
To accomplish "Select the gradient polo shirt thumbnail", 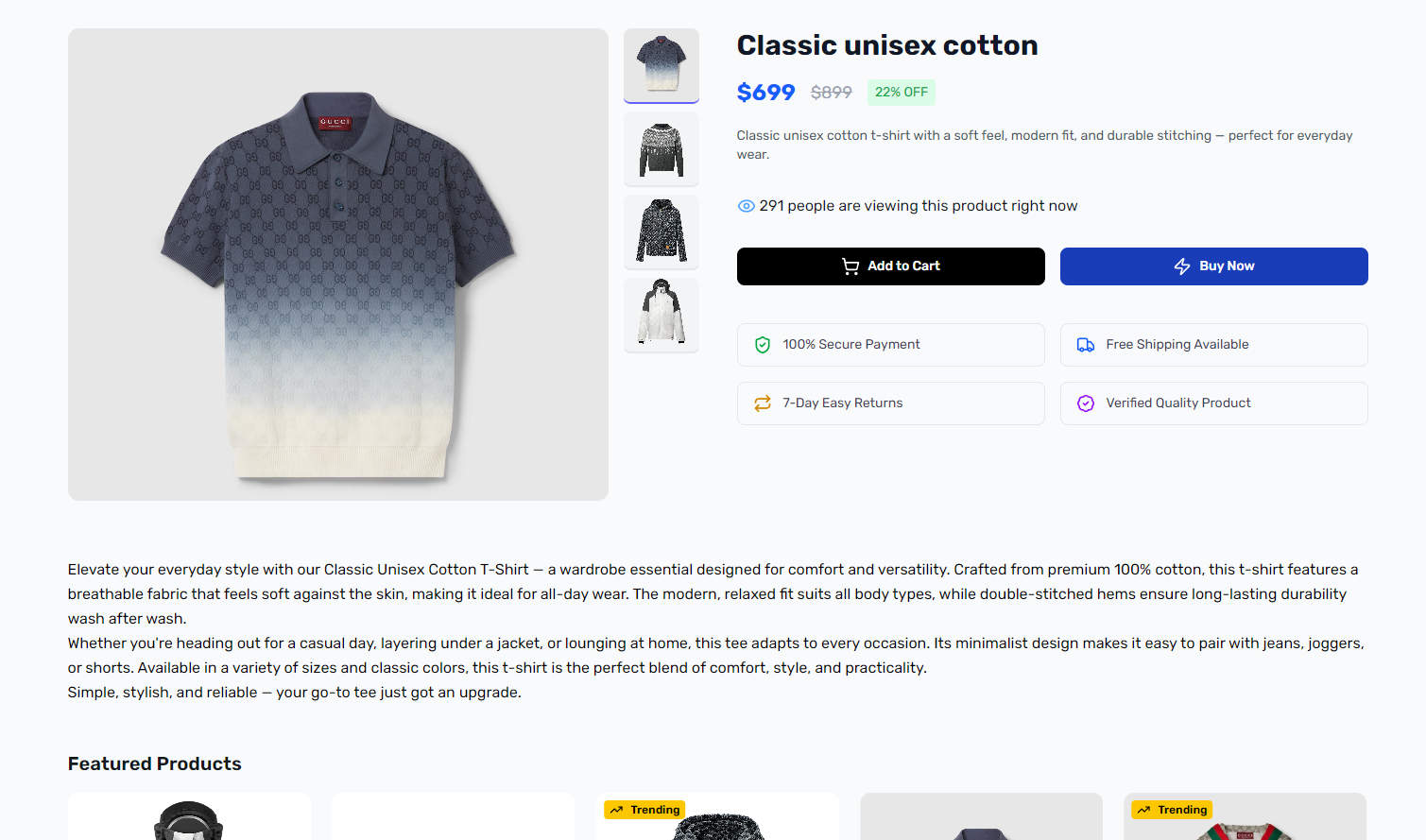I will pyautogui.click(x=661, y=65).
